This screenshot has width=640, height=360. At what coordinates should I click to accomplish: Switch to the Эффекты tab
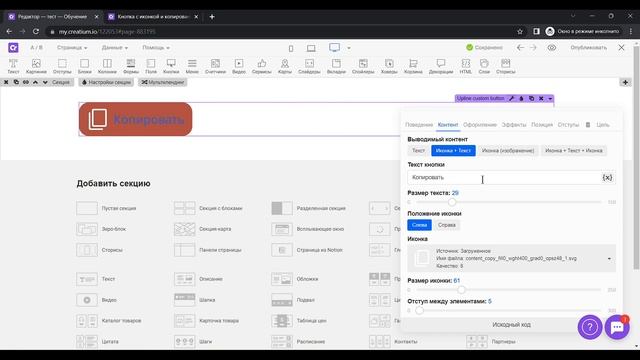[x=514, y=125]
